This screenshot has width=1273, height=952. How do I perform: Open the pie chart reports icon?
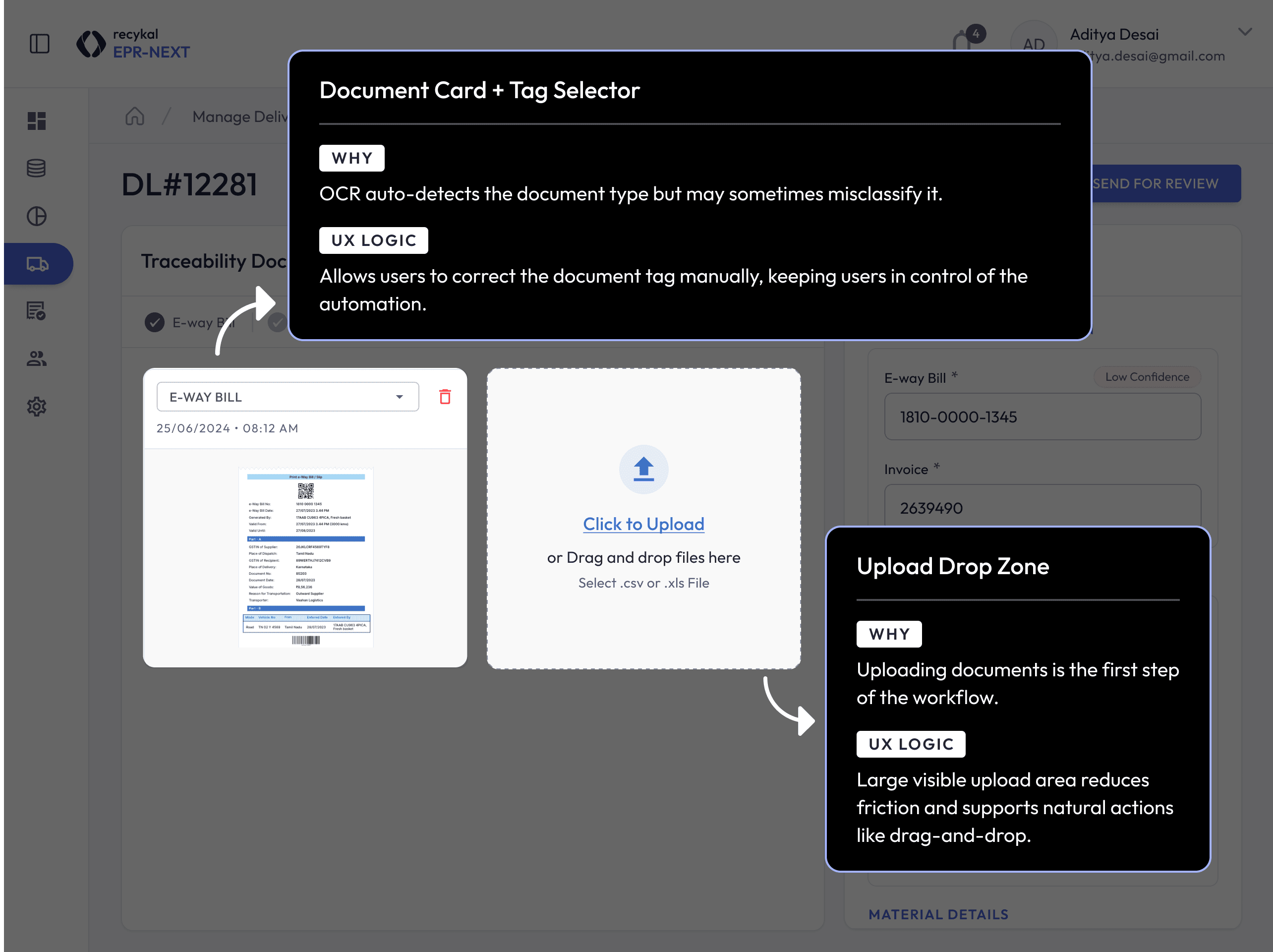point(36,216)
